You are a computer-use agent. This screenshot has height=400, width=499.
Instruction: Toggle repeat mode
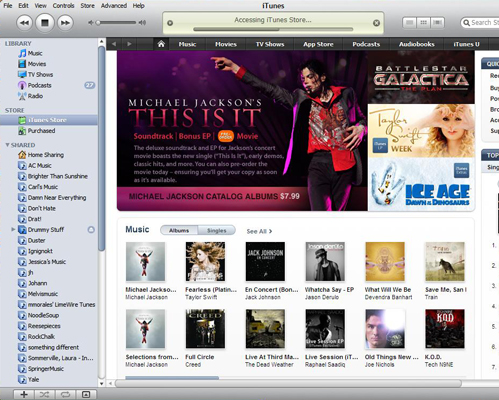65,395
